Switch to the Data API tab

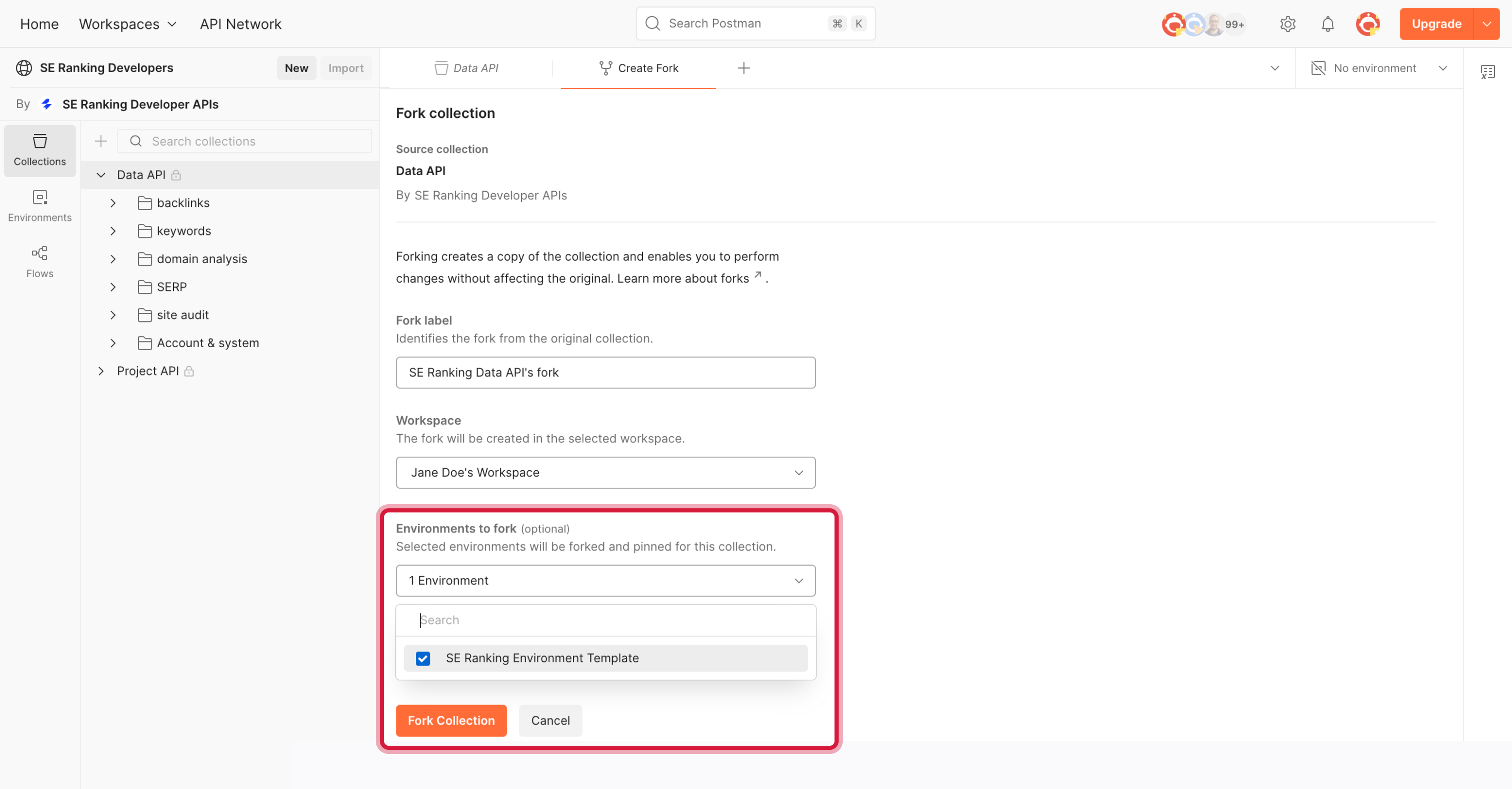pos(466,68)
